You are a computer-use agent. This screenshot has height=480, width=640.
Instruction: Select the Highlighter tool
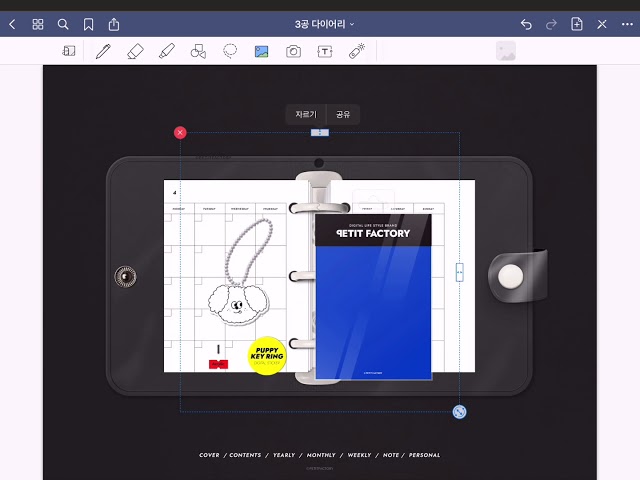167,51
